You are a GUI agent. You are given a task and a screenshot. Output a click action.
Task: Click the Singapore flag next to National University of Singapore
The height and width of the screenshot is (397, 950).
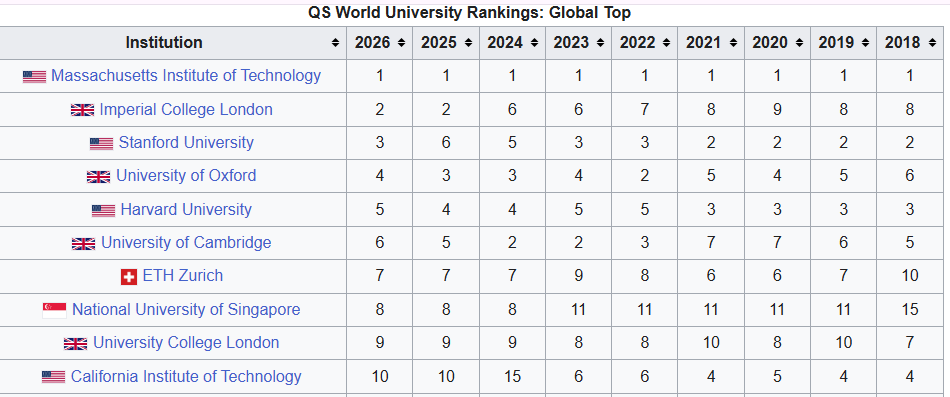point(55,310)
